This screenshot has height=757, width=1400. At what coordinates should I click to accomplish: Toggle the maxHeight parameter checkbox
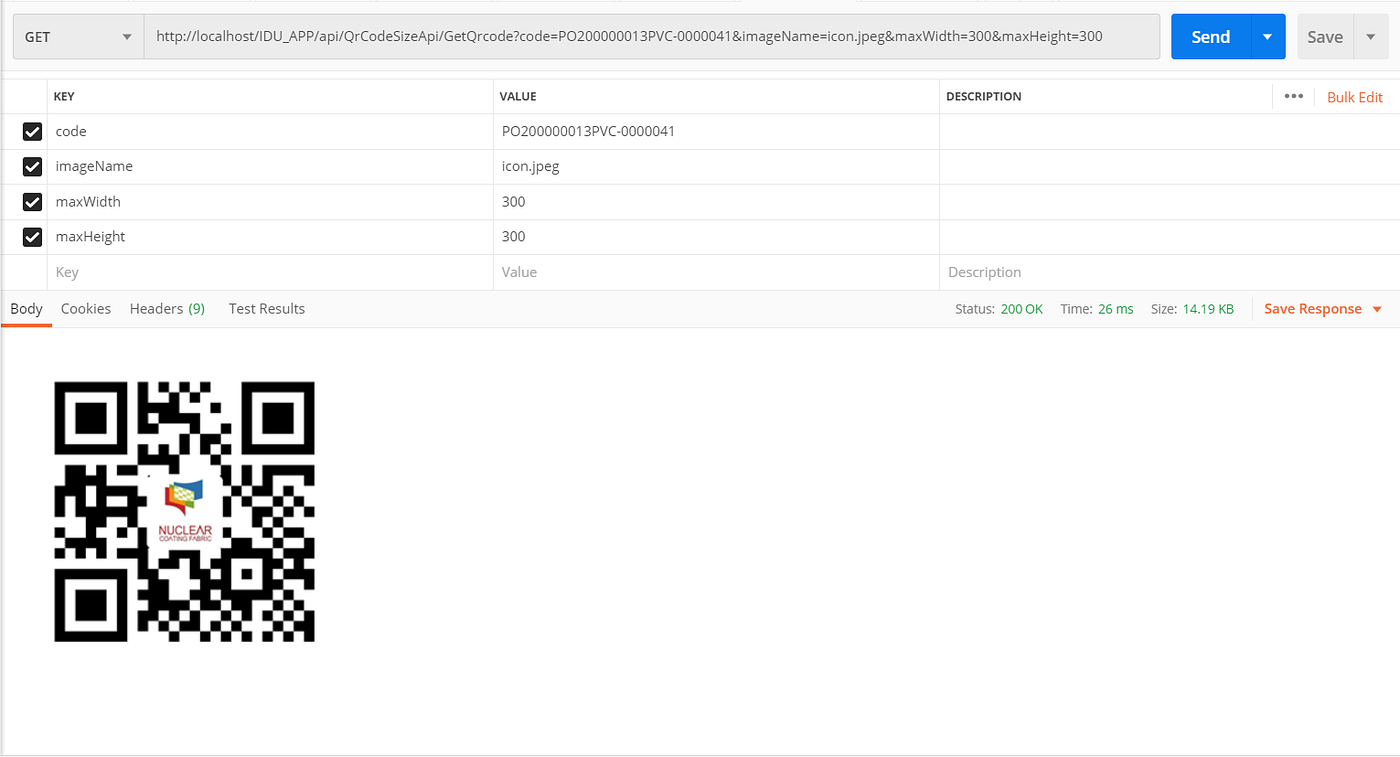click(x=32, y=236)
